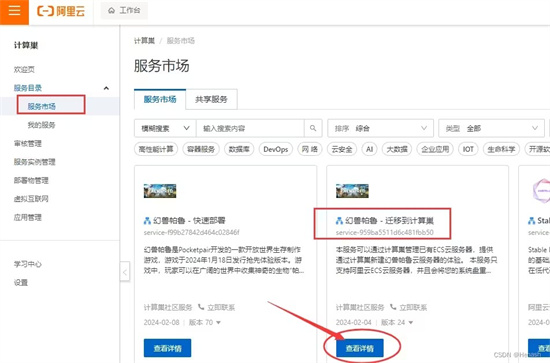Switch to the 服务市场 tab
Viewport: 550px width, 363px height.
tap(160, 100)
